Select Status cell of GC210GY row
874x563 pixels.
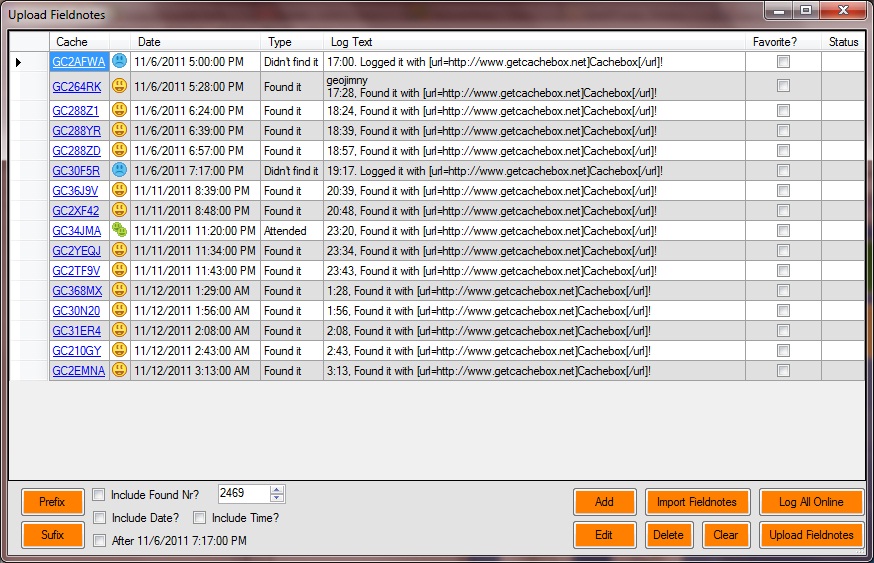pyautogui.click(x=843, y=351)
